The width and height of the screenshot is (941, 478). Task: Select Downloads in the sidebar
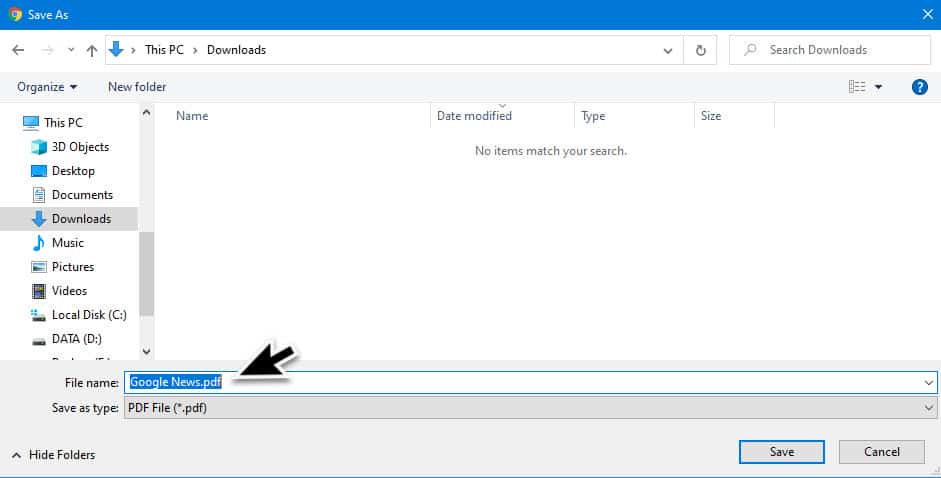82,219
